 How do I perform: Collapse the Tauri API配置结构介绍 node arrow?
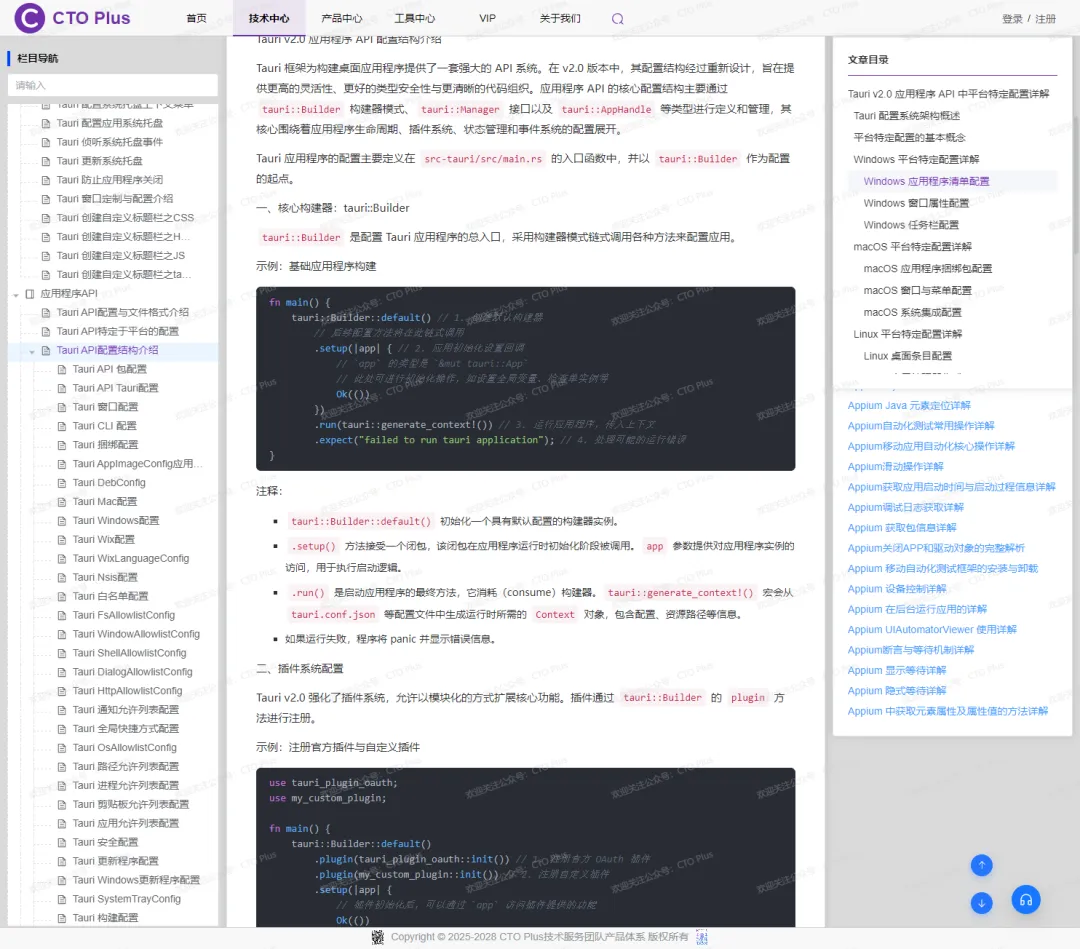pyautogui.click(x=32, y=351)
